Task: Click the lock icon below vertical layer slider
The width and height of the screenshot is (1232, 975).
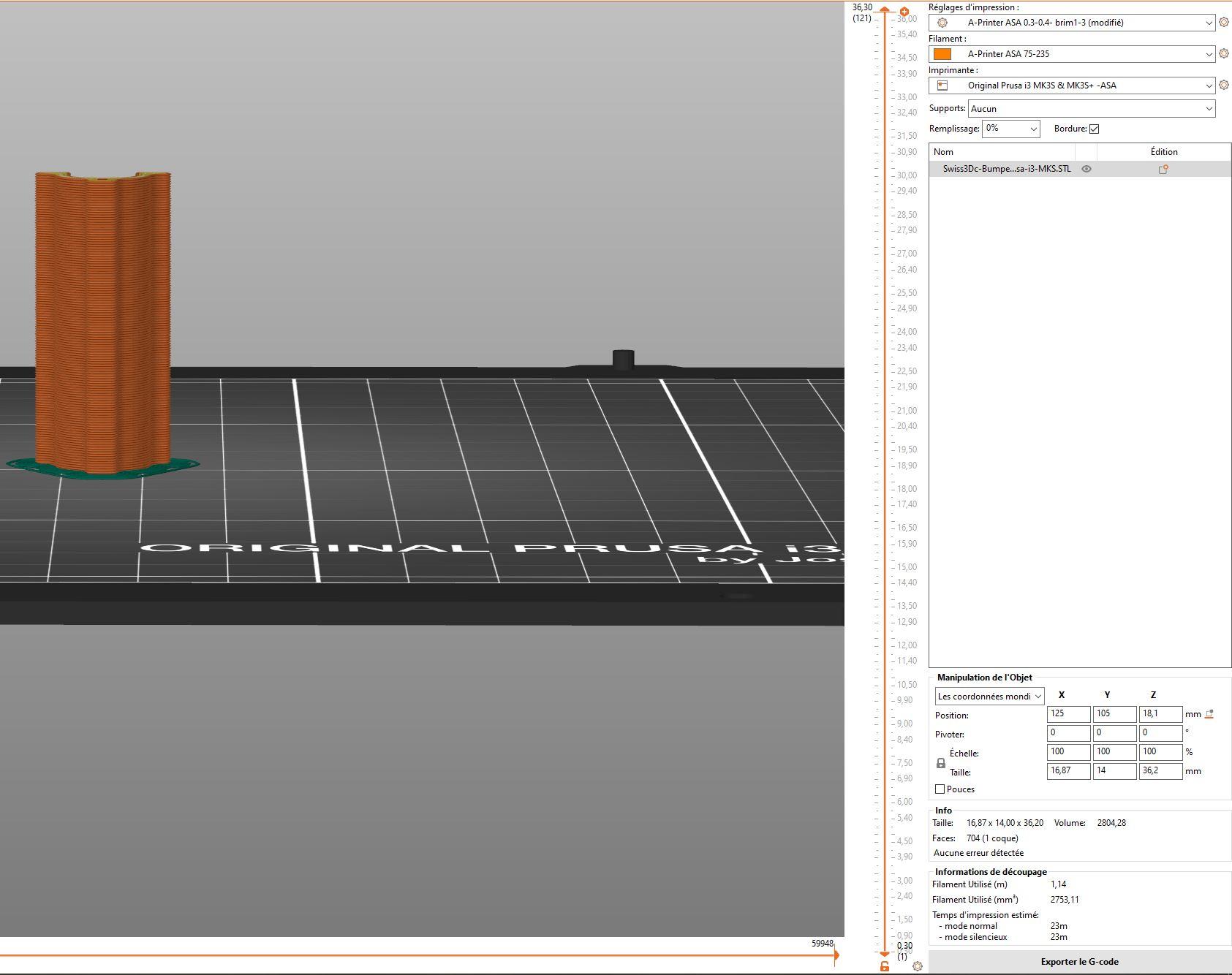Action: pos(885,966)
